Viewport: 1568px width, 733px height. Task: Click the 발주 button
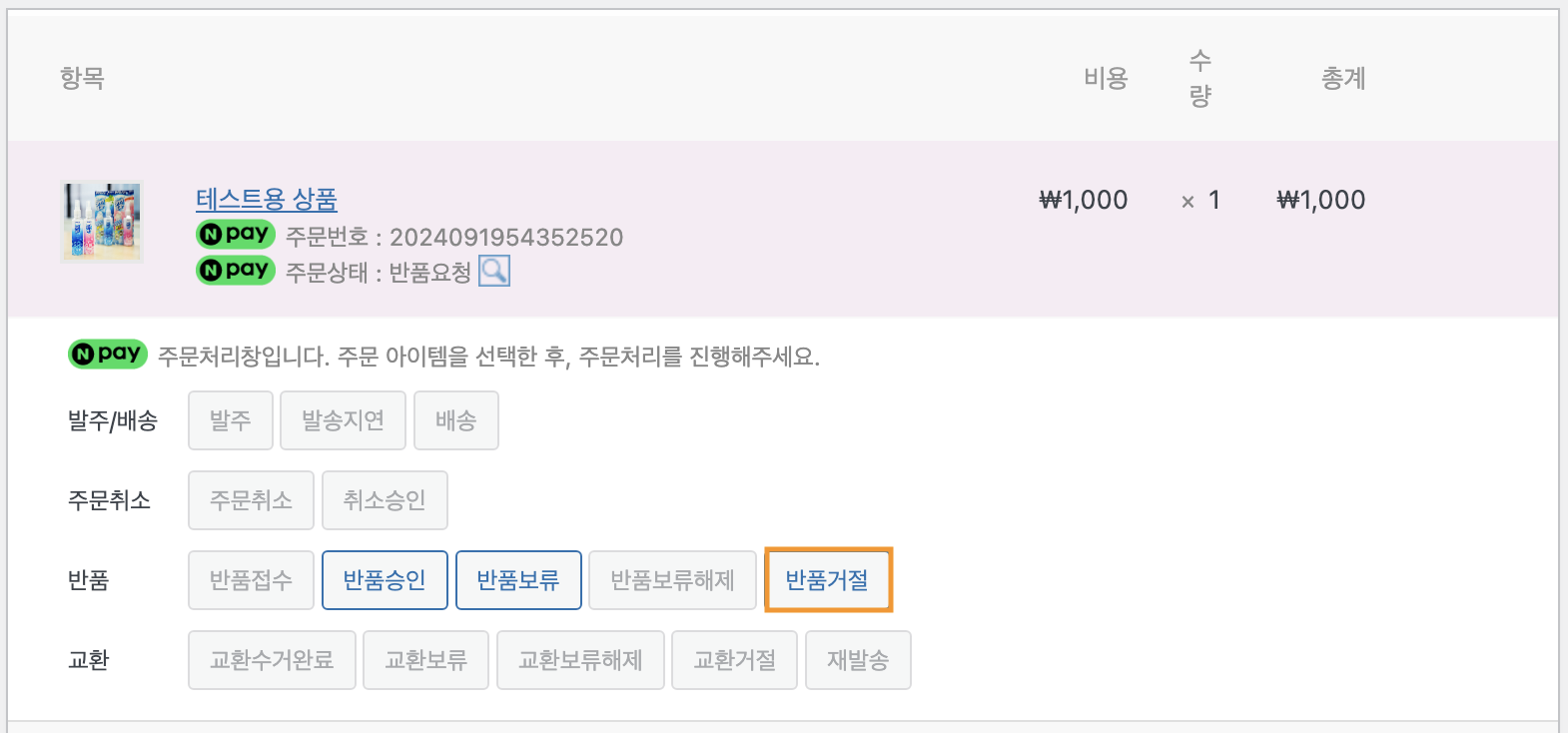[x=231, y=420]
